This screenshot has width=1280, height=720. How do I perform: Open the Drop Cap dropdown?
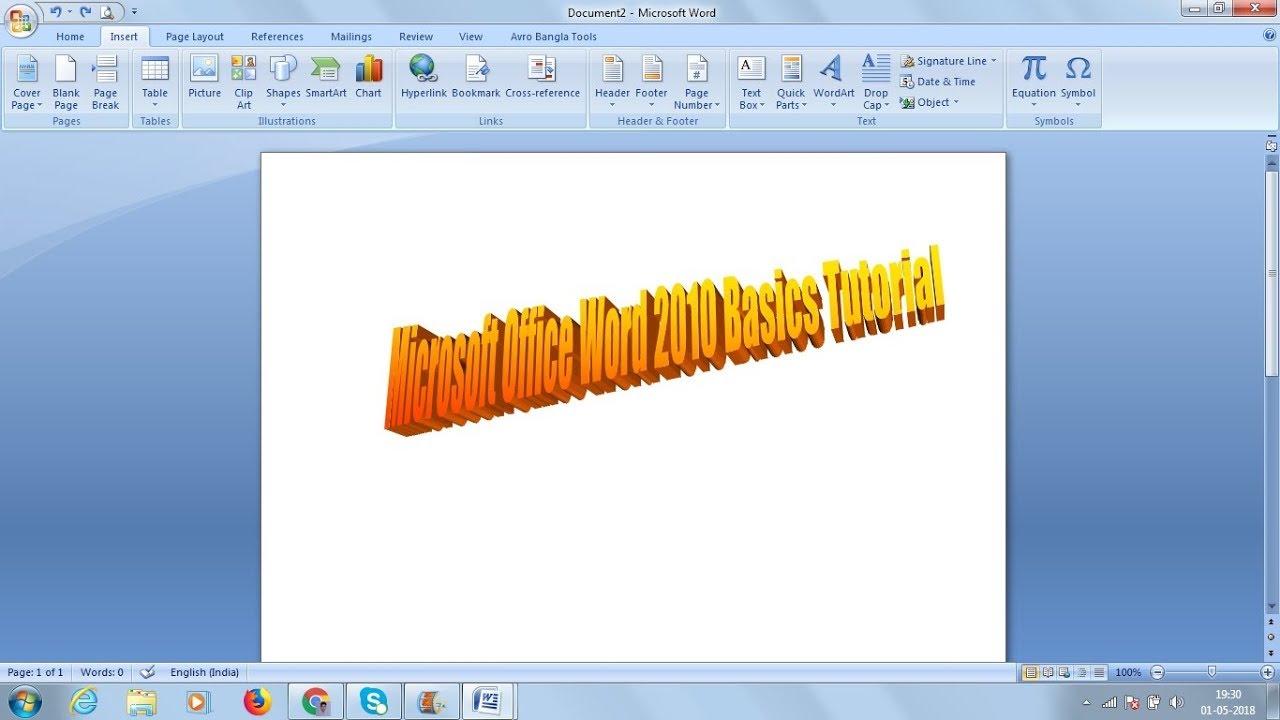click(876, 82)
